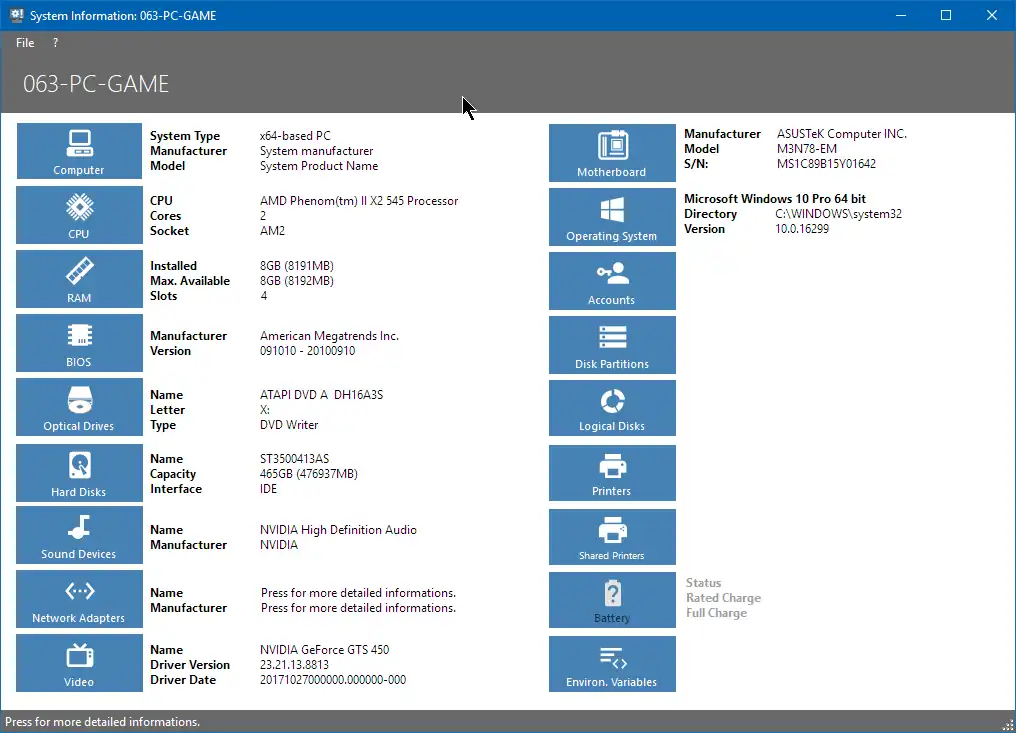Click the System Information title bar app icon

tap(16, 15)
